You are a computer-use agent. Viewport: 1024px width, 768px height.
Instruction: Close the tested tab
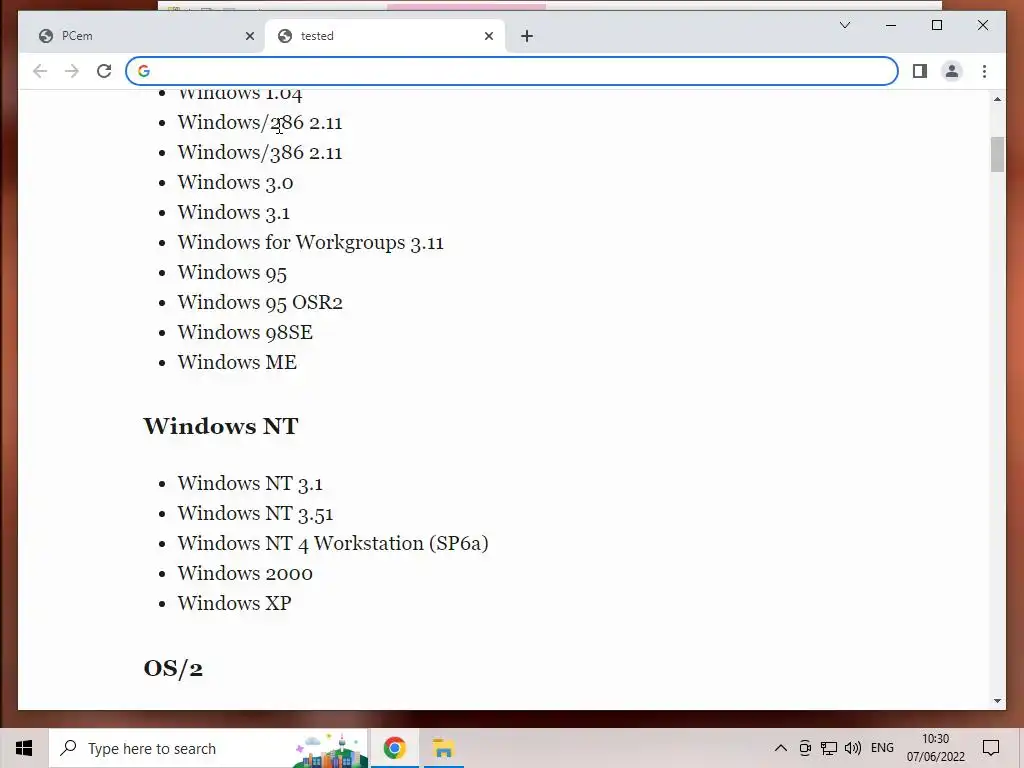[x=488, y=36]
